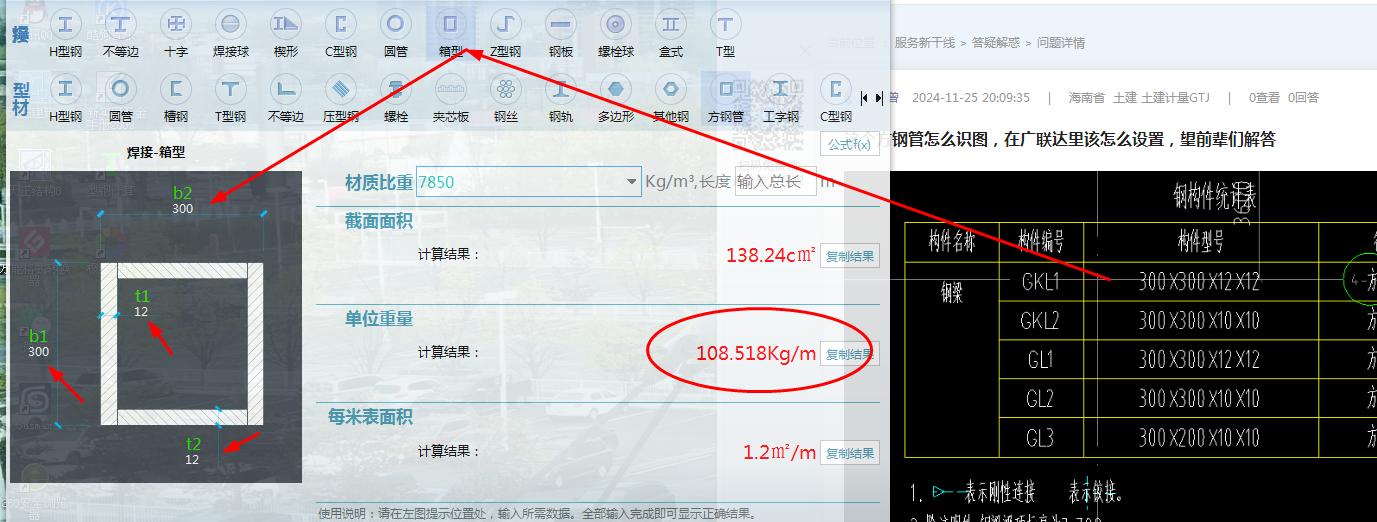Open the 公式f(x) formula button
The height and width of the screenshot is (522, 1377).
849,143
